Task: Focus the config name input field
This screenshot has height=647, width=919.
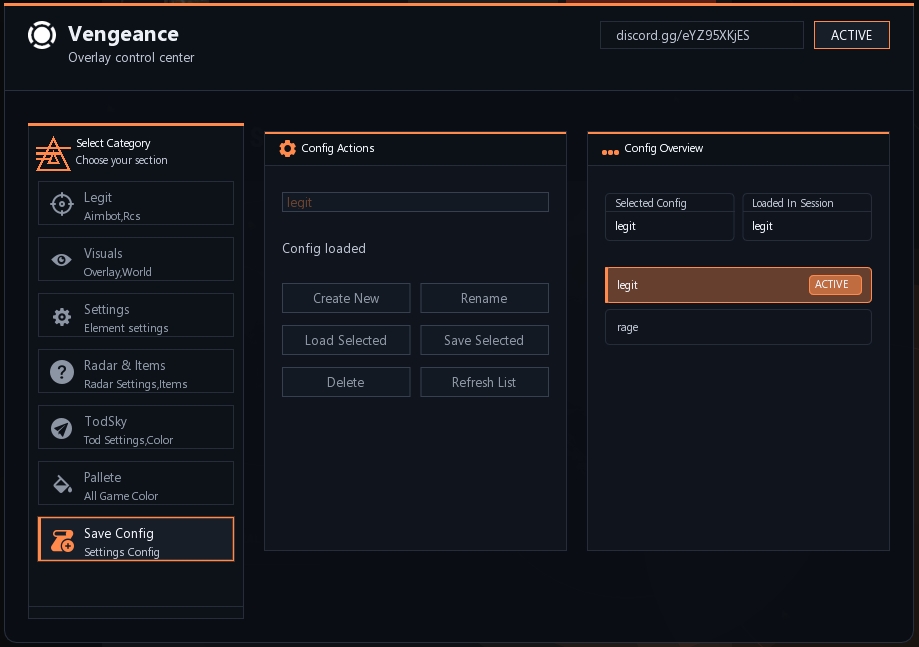Action: pyautogui.click(x=415, y=202)
